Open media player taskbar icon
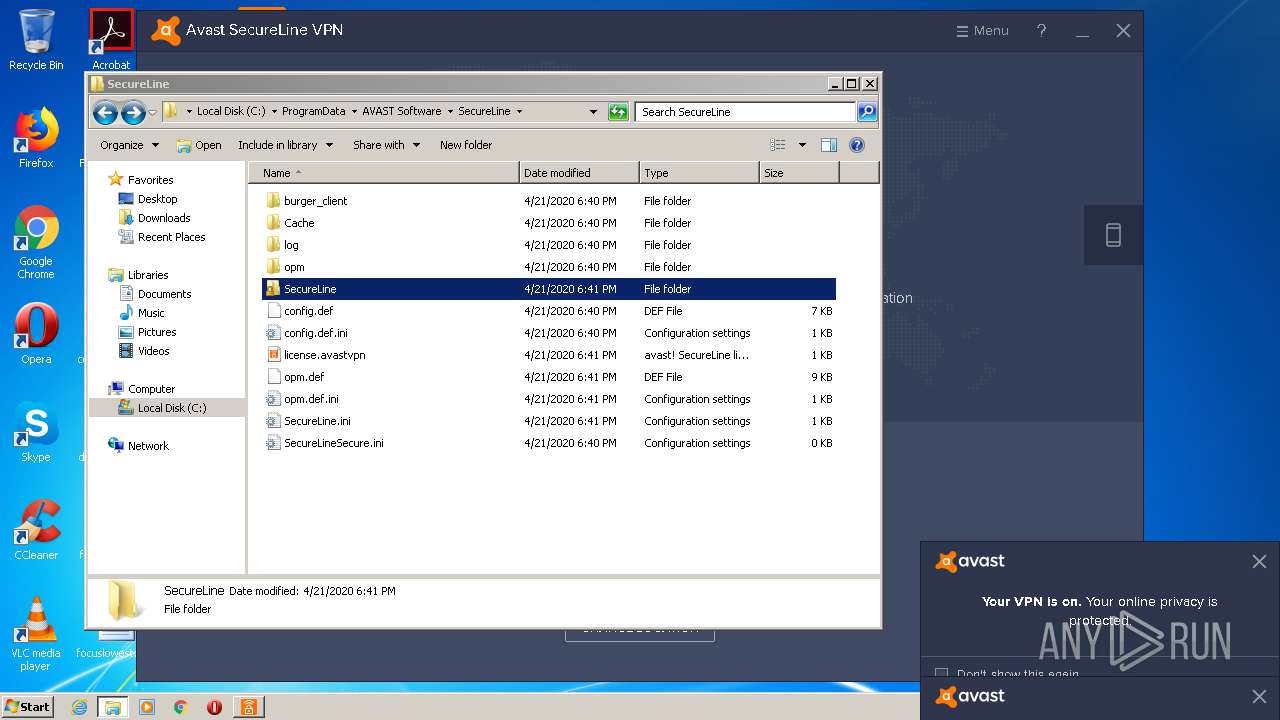 coord(147,707)
